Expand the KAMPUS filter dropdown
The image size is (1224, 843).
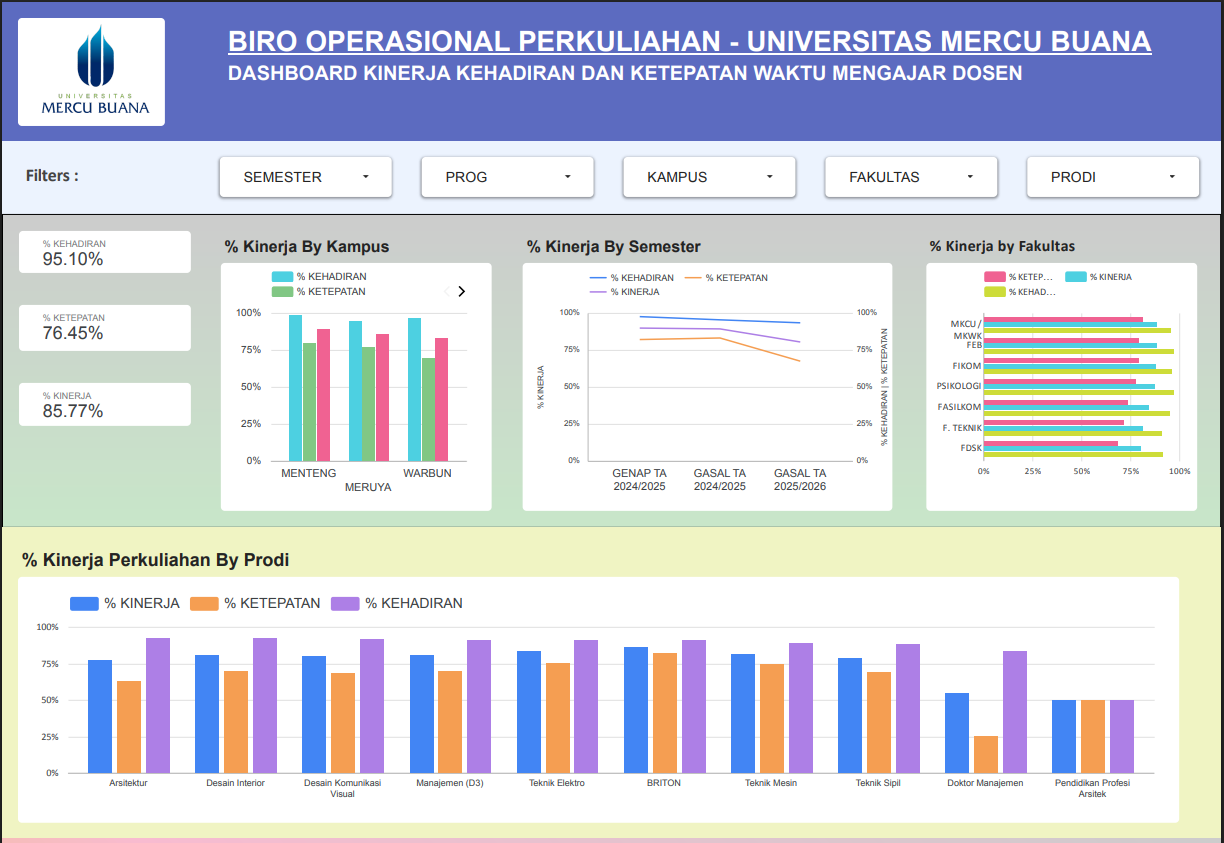pos(709,177)
